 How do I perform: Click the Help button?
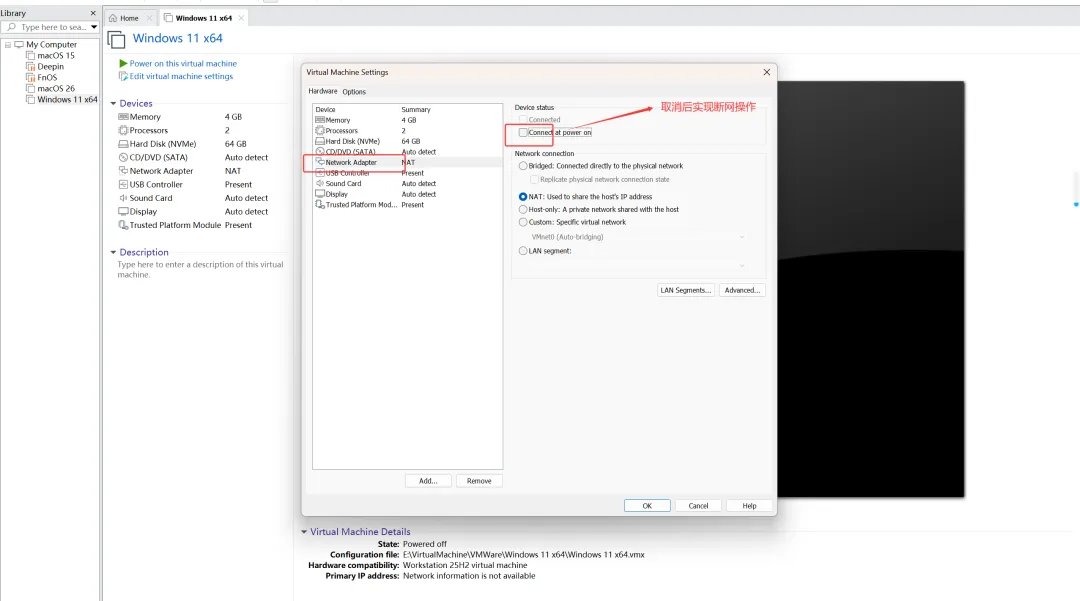[x=749, y=506]
